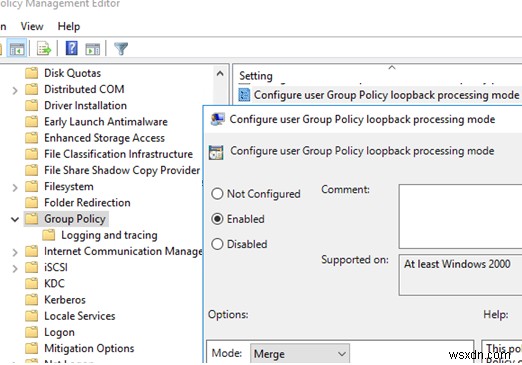This screenshot has width=522, height=365.
Task: Select the Not Configured radio button
Action: tap(217, 194)
